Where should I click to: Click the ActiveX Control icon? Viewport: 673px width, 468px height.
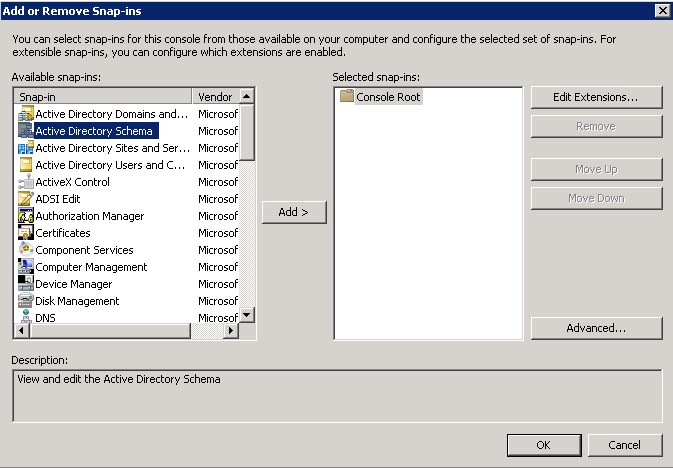click(x=26, y=182)
